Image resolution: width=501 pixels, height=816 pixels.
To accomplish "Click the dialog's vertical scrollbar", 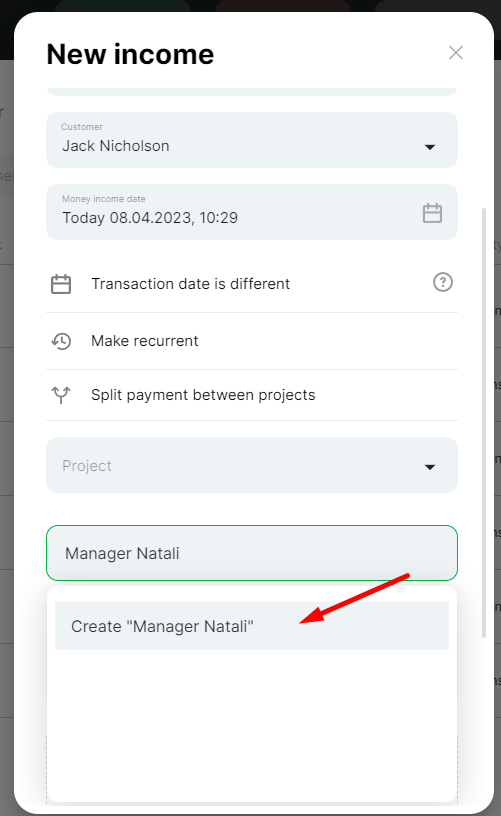I will (x=484, y=423).
